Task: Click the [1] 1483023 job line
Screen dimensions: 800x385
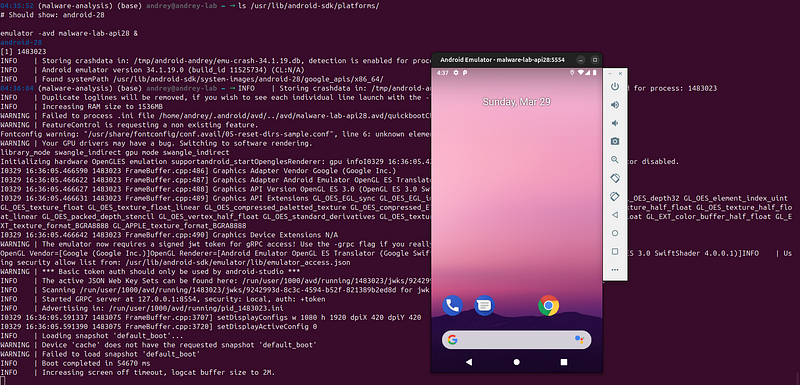Action: pos(23,52)
